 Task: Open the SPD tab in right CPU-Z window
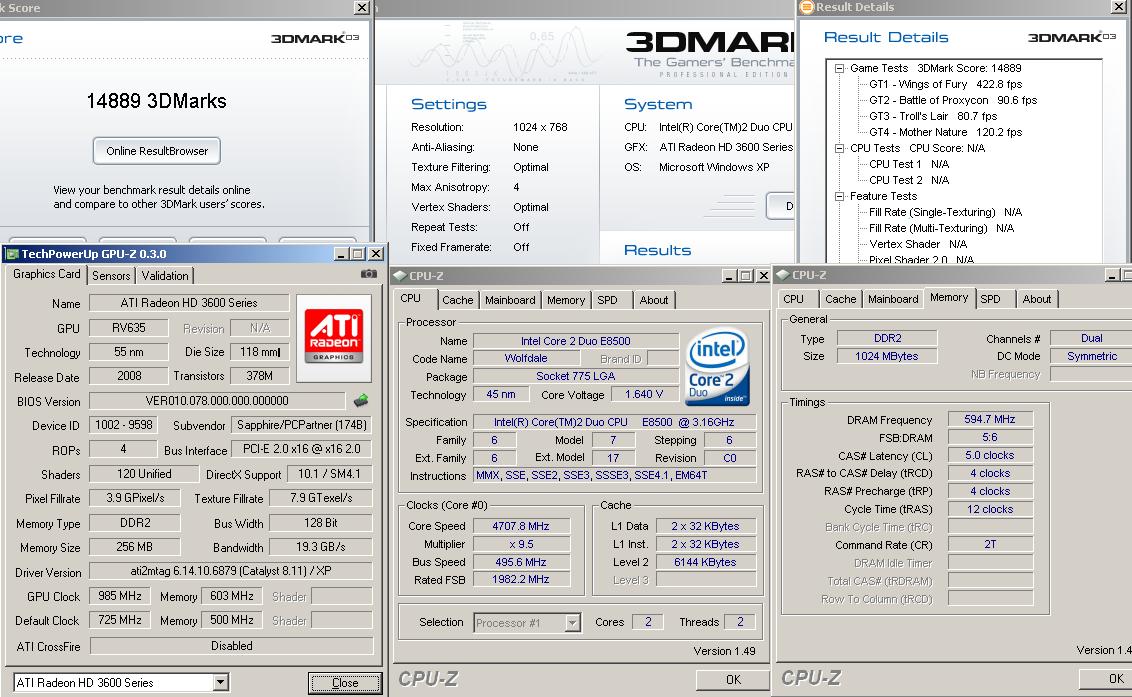coord(990,299)
